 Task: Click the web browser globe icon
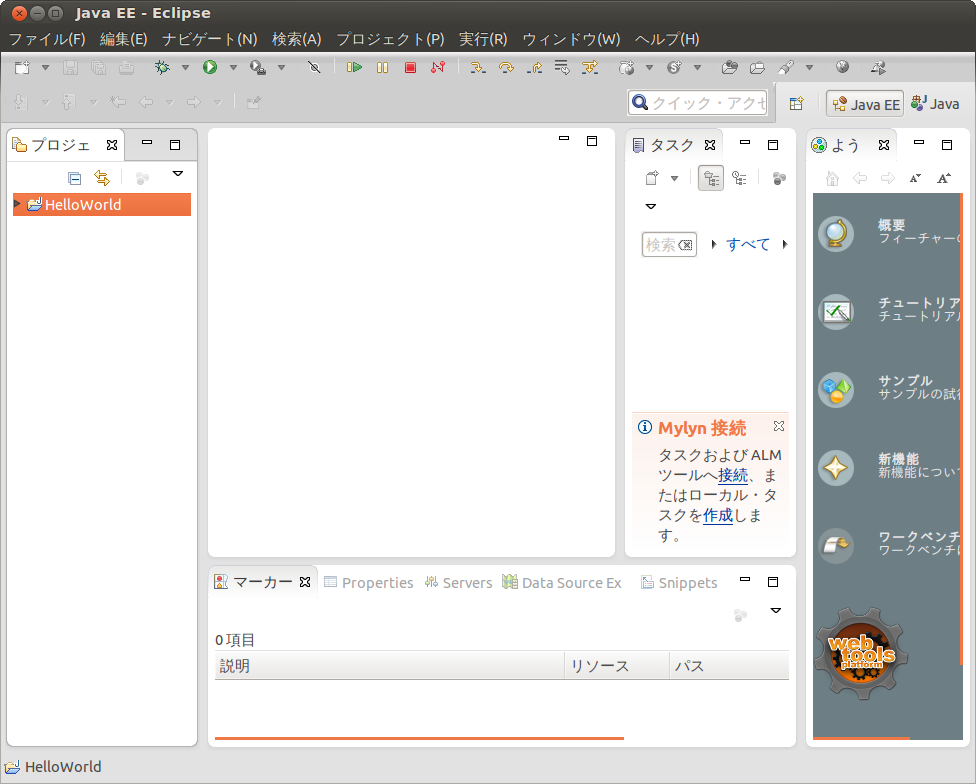(x=842, y=67)
